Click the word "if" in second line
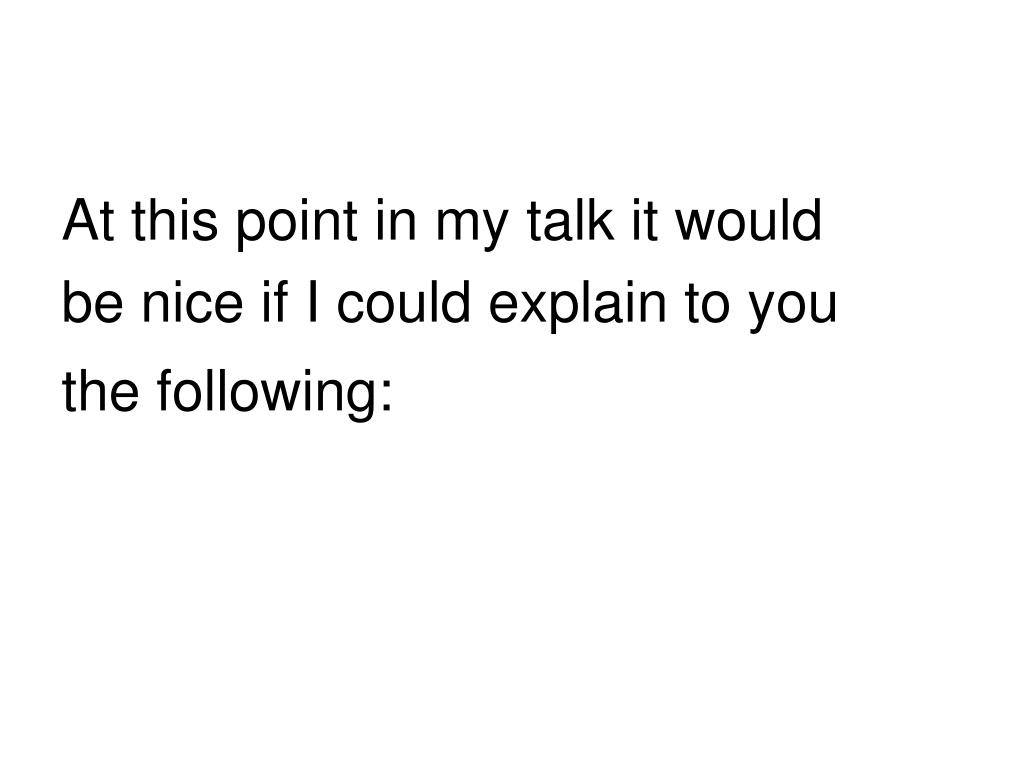The height and width of the screenshot is (768, 1024). (x=275, y=302)
